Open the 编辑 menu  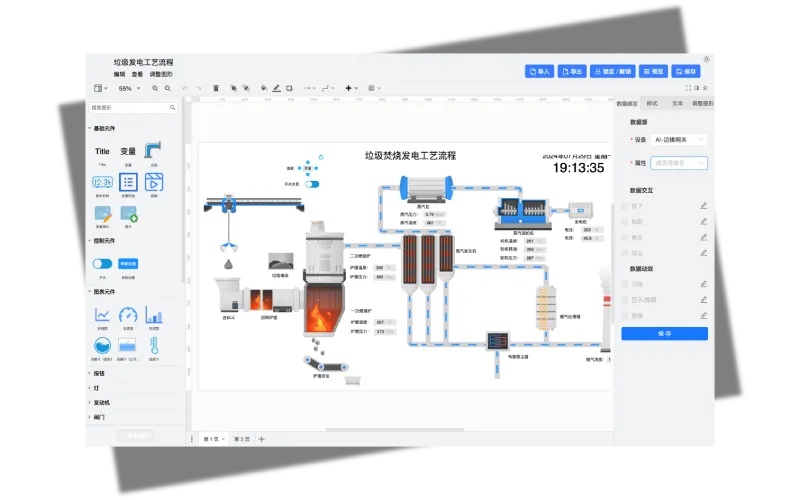tap(119, 74)
